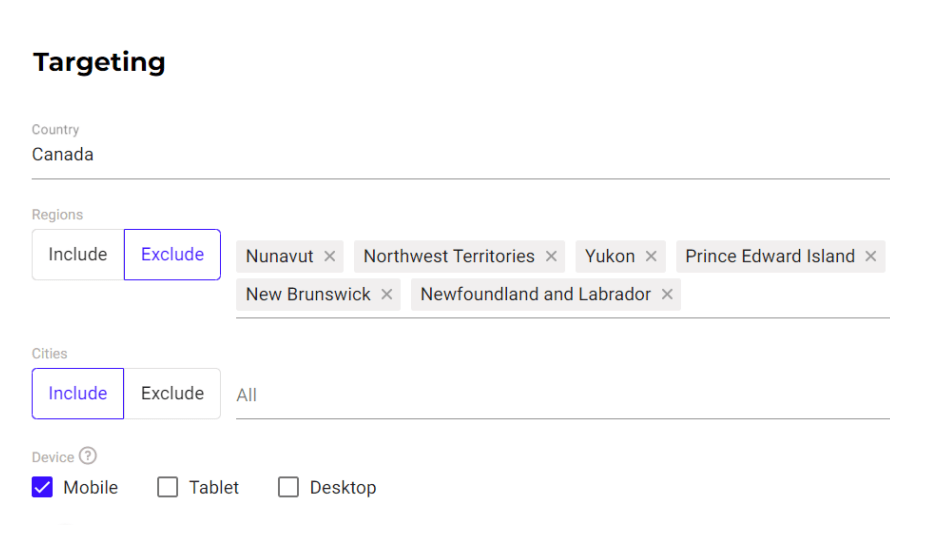Enable the Tablet device checkbox
This screenshot has width=926, height=544.
pyautogui.click(x=168, y=487)
